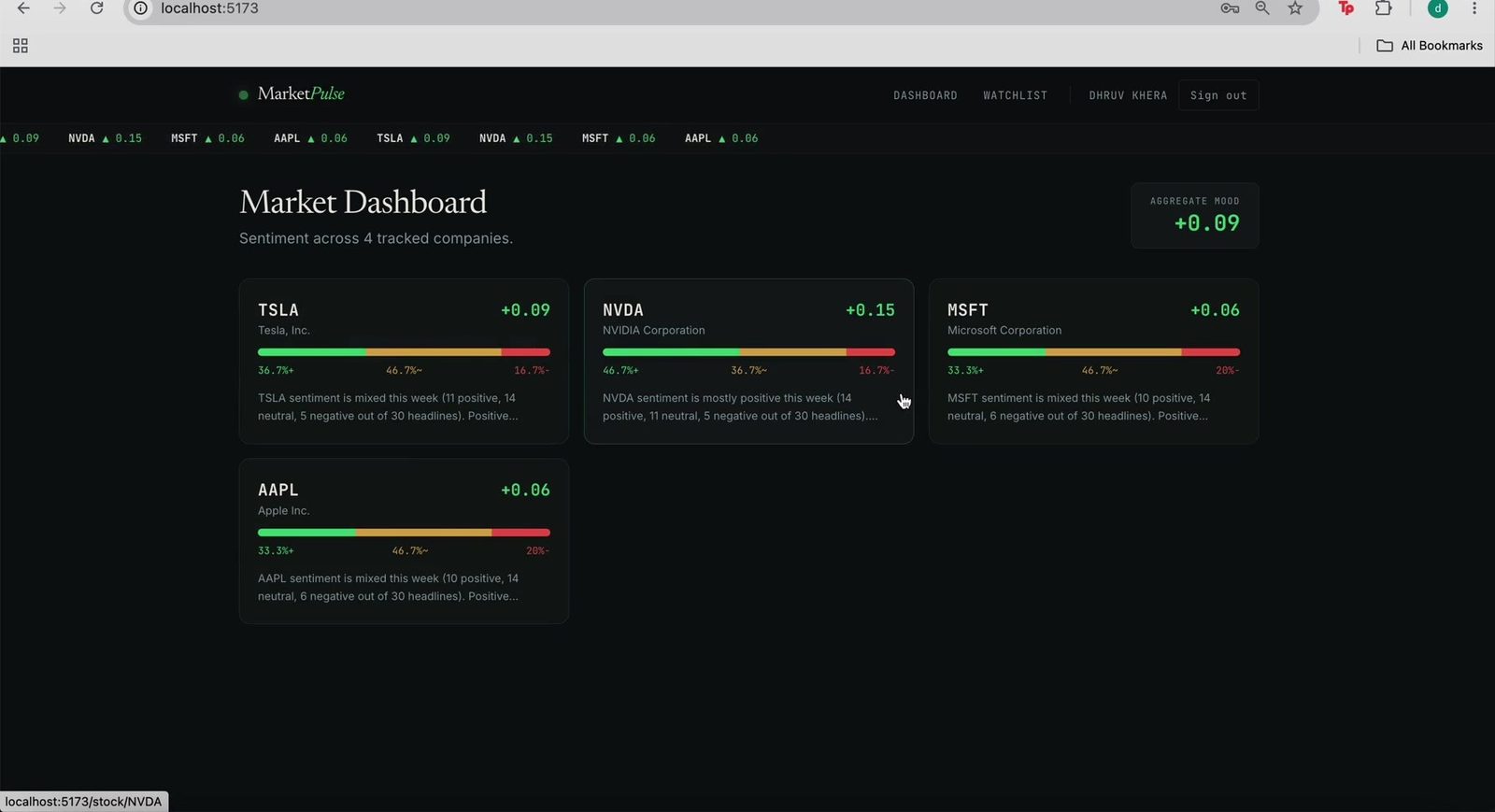Open the password key icon
Screen dimensions: 1495x812
(1230, 8)
